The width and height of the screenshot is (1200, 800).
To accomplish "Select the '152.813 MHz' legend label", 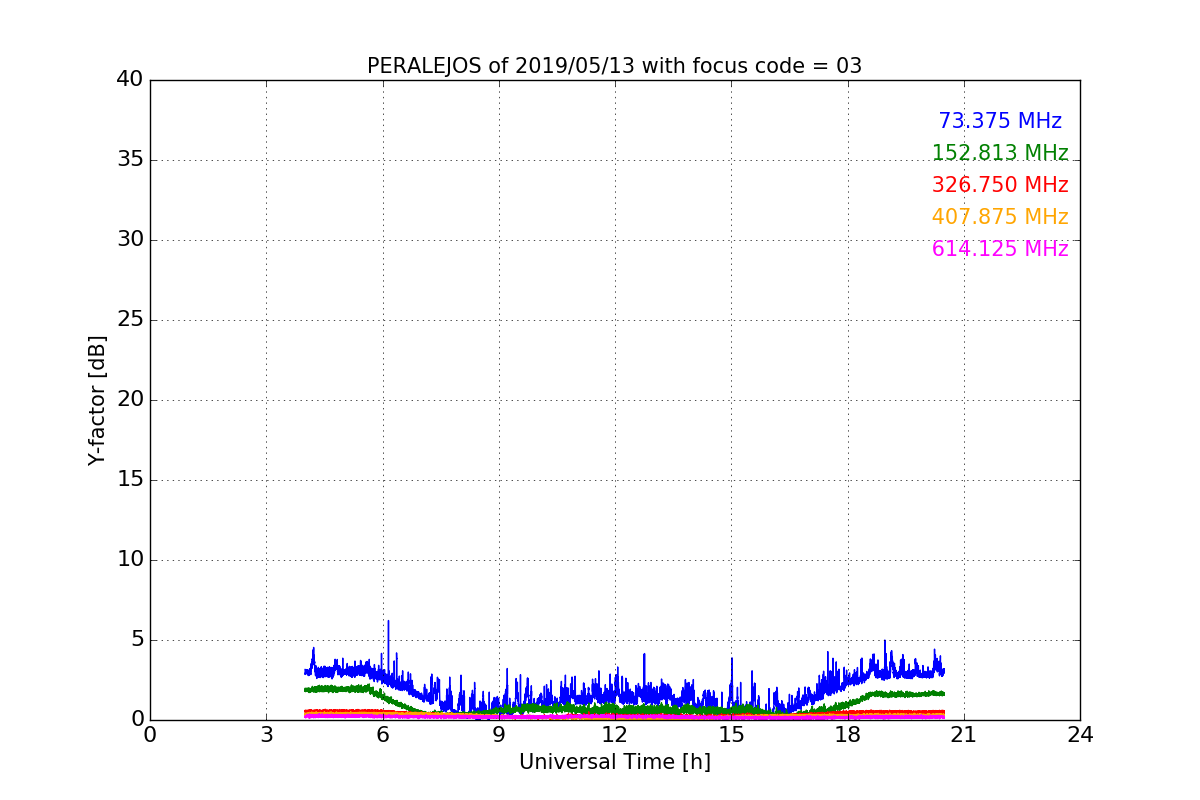I will pos(1000,153).
